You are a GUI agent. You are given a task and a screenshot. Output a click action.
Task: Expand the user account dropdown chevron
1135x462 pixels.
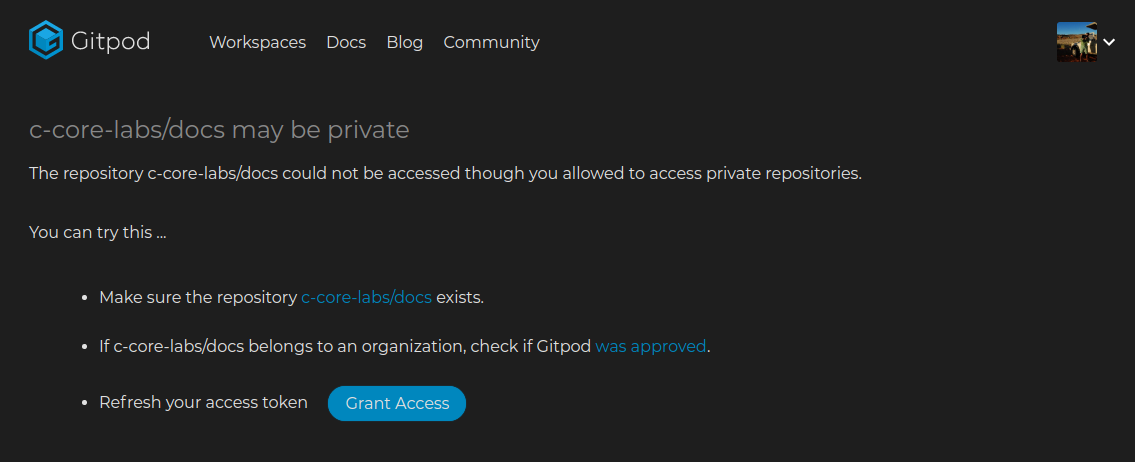(1109, 42)
